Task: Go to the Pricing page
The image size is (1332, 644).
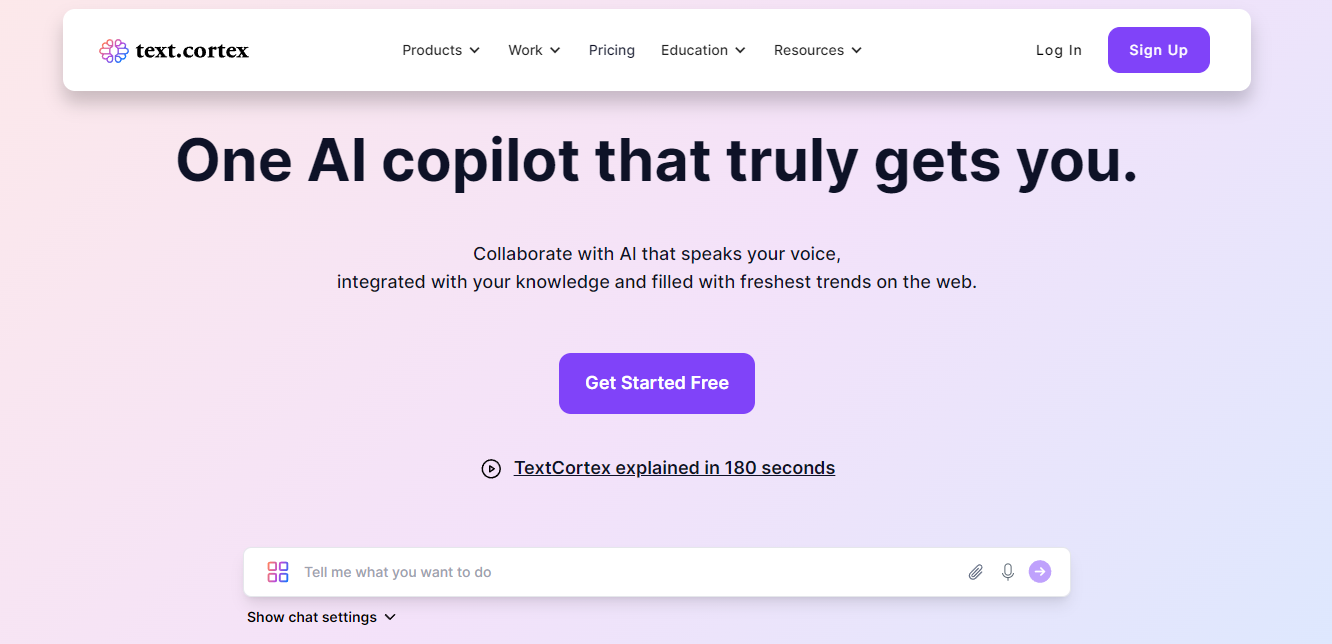Action: click(x=612, y=50)
